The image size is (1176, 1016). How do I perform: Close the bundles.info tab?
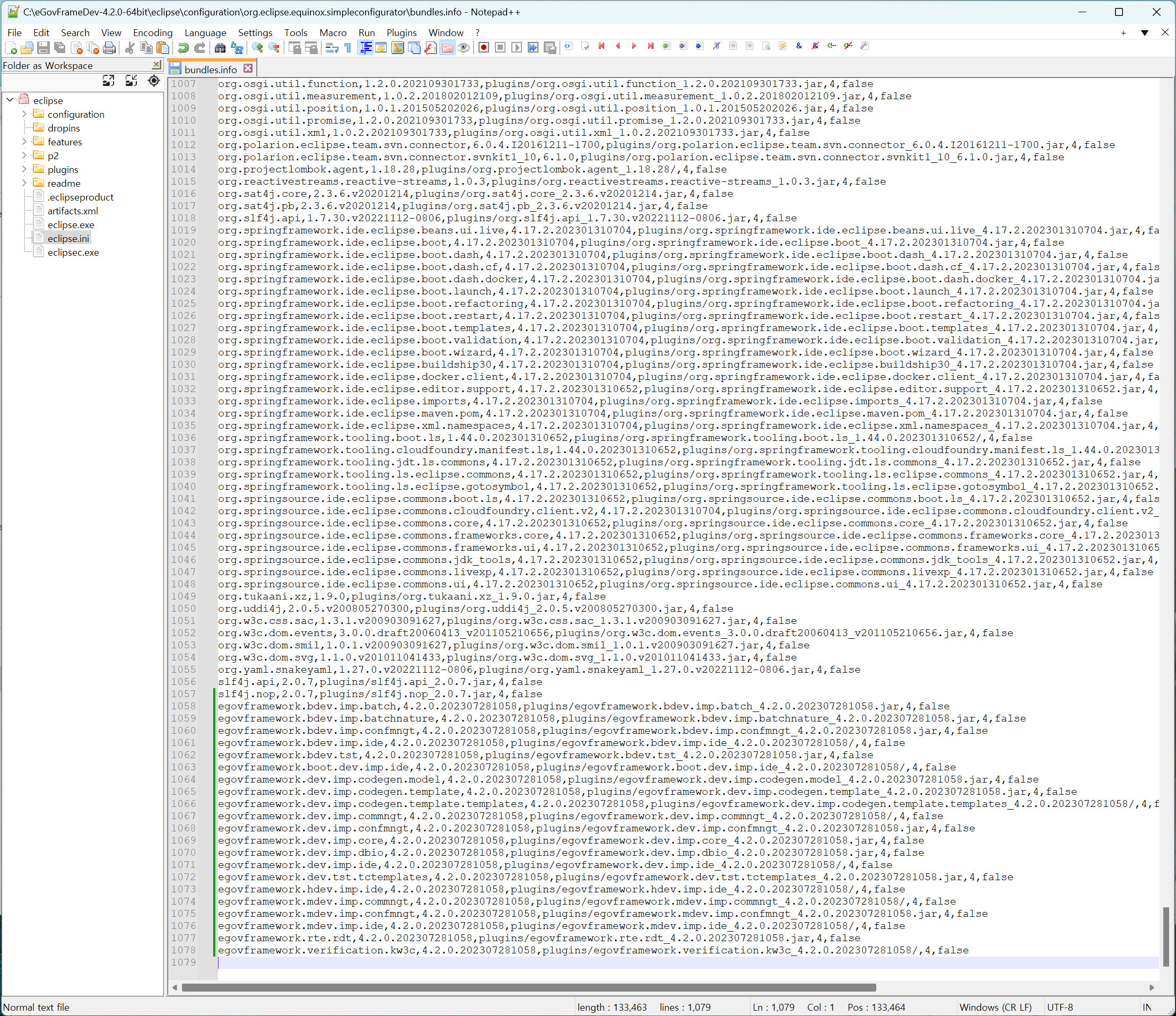tap(248, 68)
